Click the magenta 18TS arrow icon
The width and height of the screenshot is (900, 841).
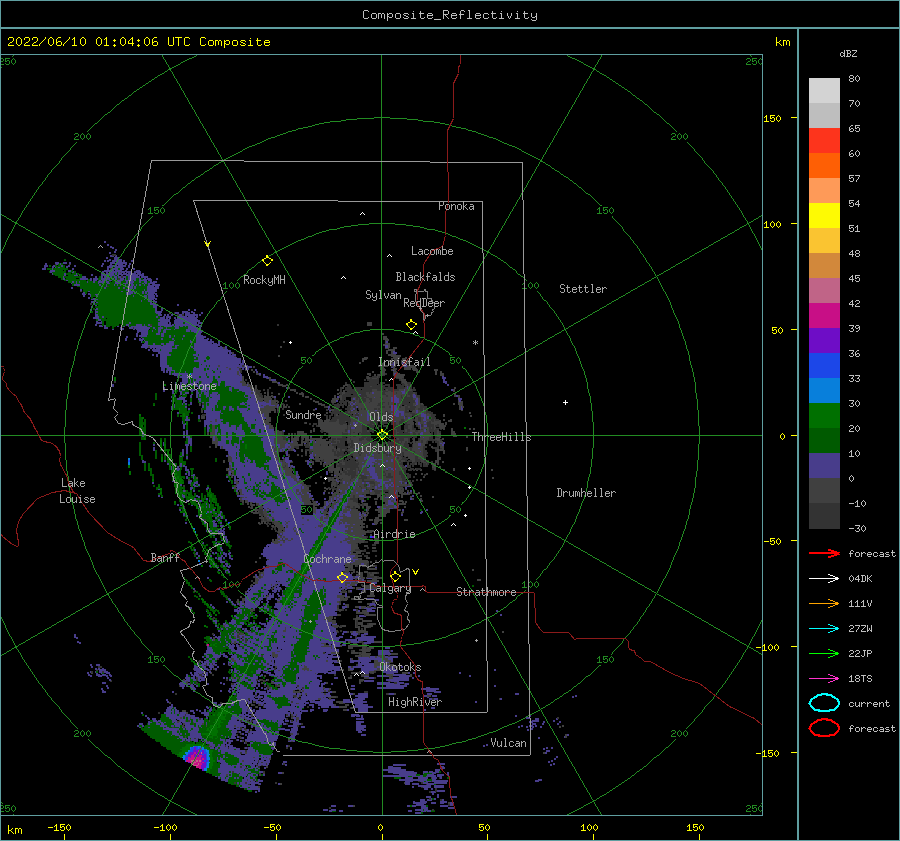pos(824,679)
